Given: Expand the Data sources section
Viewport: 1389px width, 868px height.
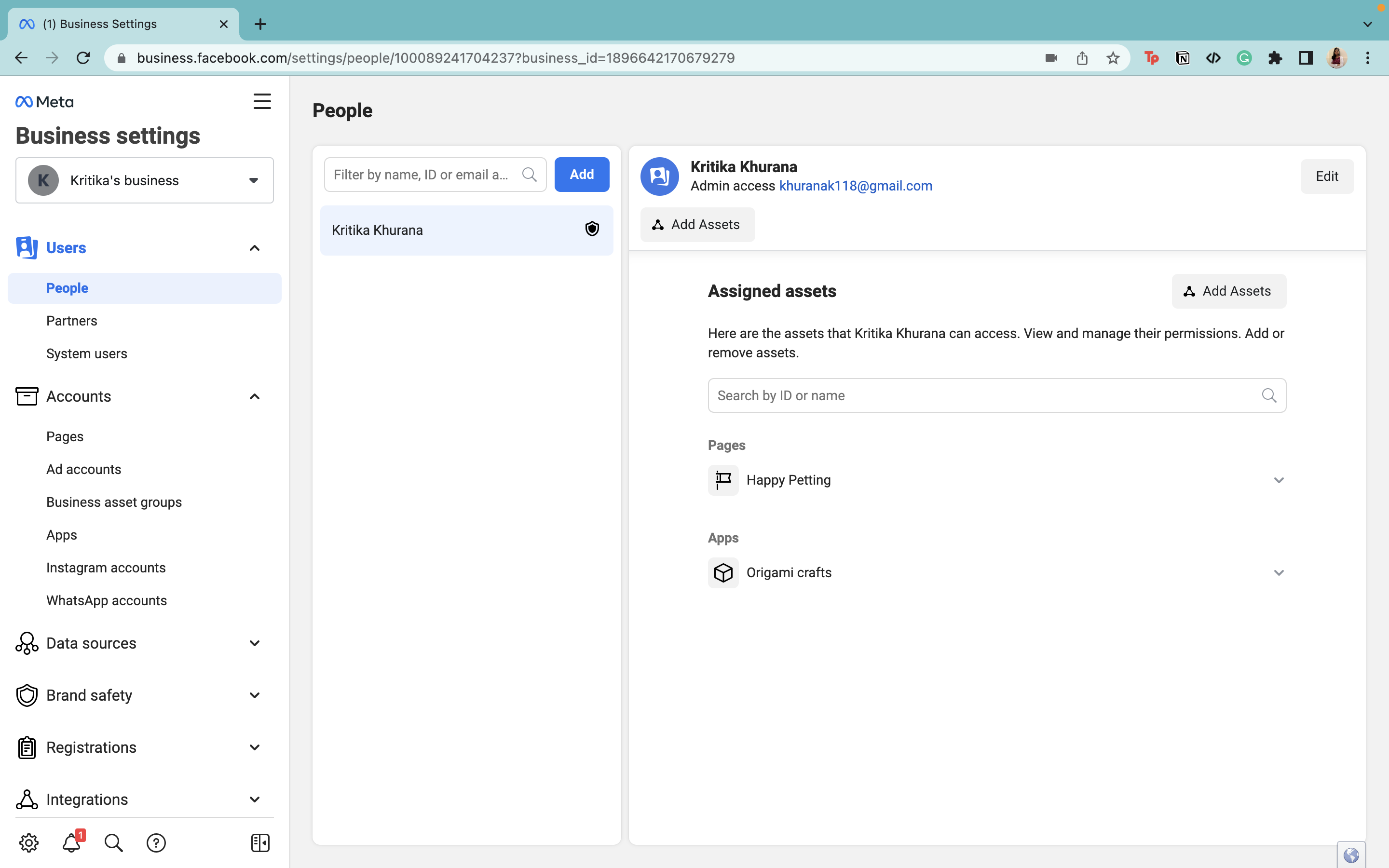Looking at the screenshot, I should 254,643.
